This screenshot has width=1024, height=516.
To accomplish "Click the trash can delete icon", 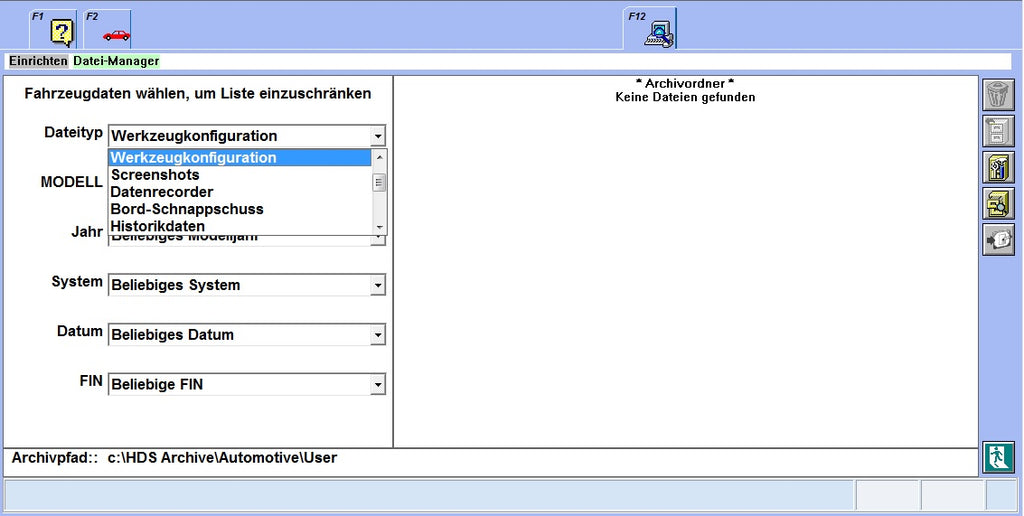I will click(x=999, y=95).
